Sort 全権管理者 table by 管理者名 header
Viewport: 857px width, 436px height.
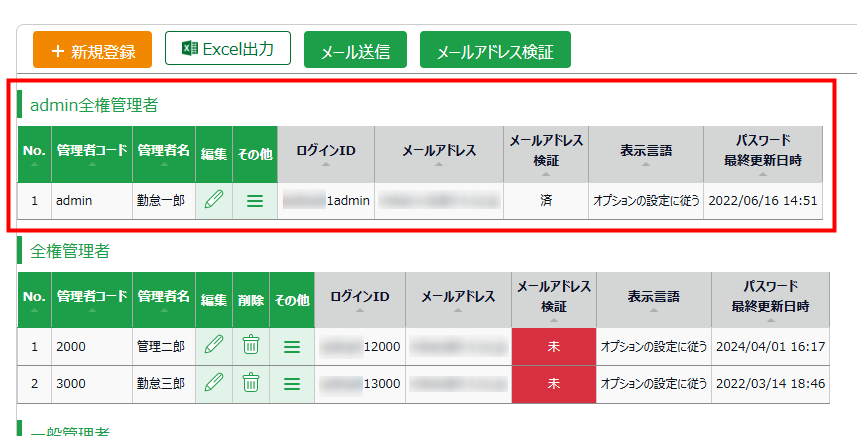pyautogui.click(x=163, y=299)
